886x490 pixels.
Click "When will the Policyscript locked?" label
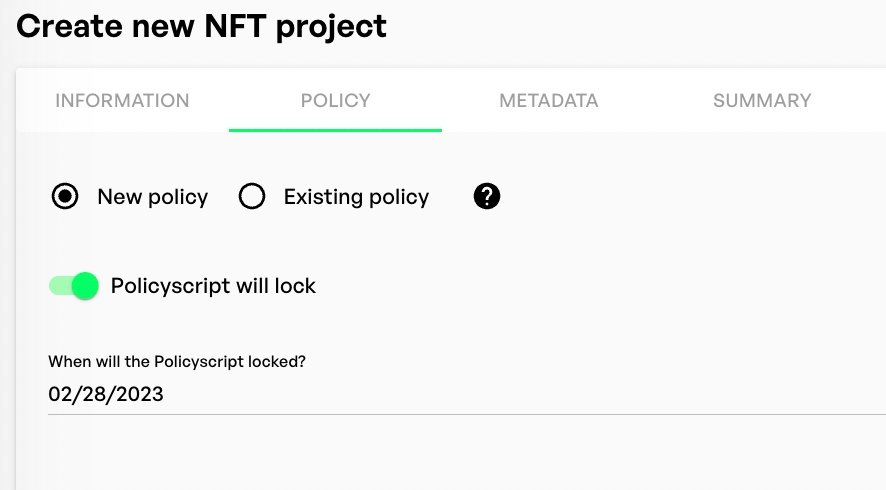177,361
